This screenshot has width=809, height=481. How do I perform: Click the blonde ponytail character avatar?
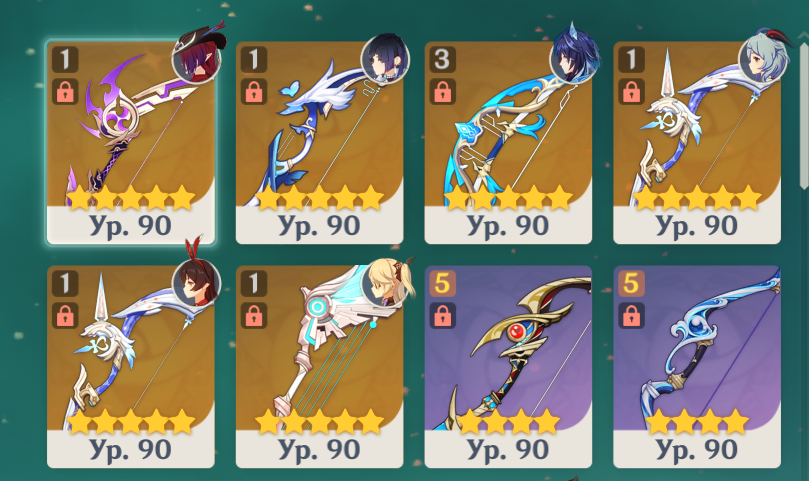click(387, 283)
